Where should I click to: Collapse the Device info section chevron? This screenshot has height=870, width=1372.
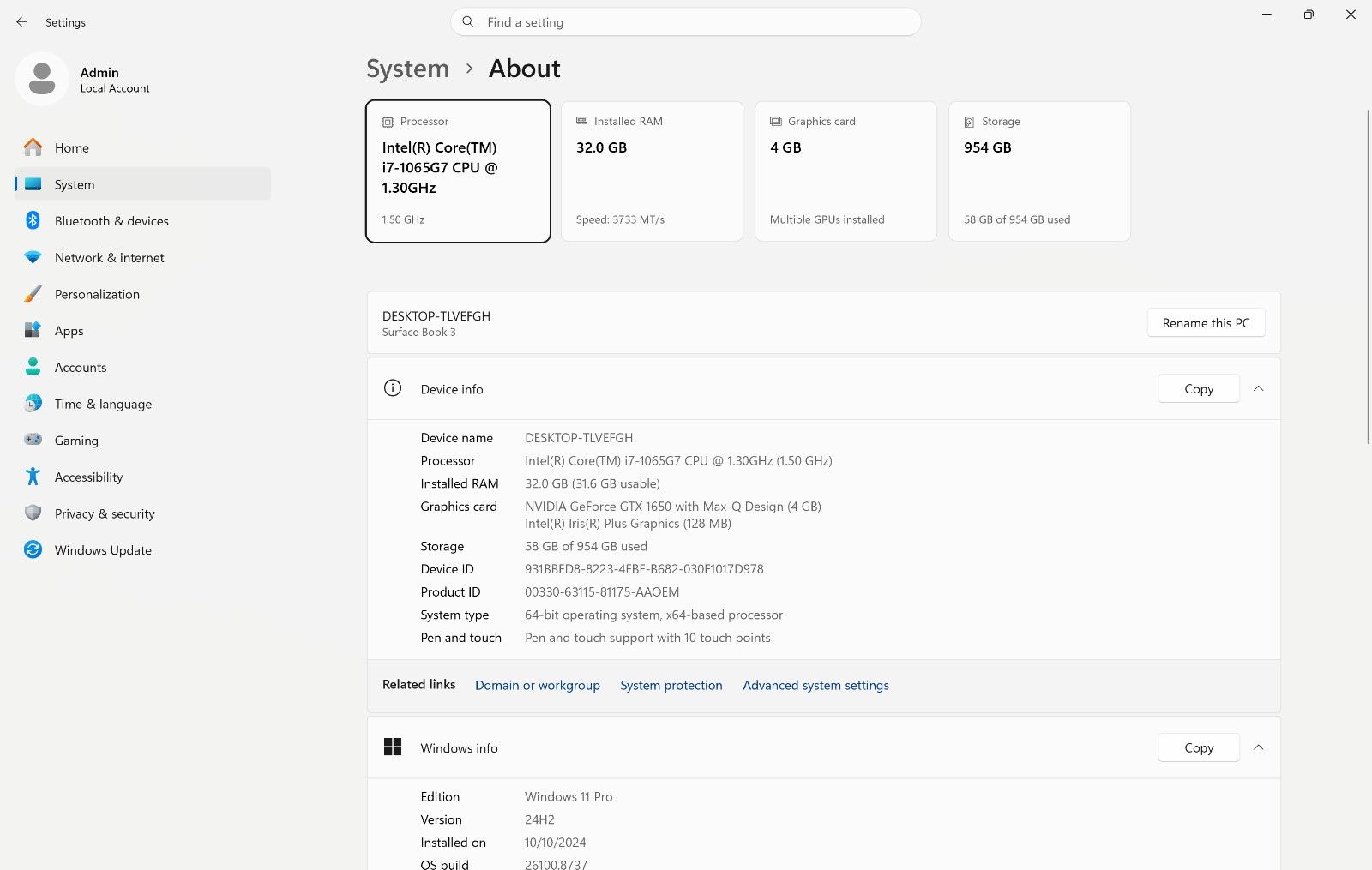[x=1258, y=388]
